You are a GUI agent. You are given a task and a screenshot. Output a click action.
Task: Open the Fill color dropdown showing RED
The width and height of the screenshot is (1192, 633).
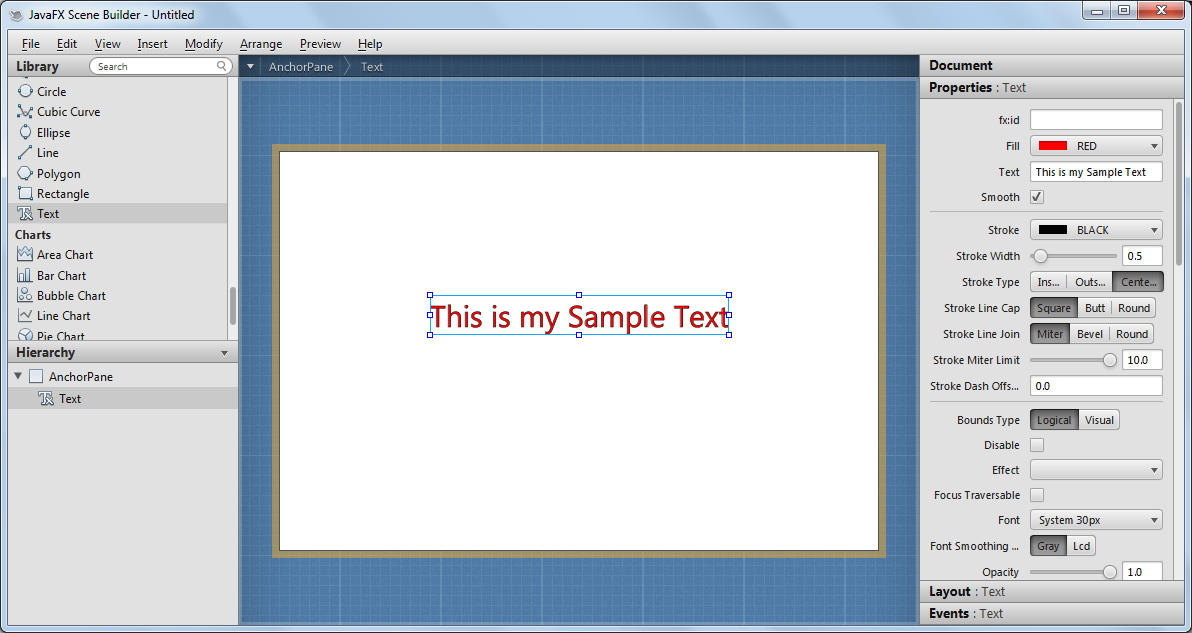pos(1096,145)
